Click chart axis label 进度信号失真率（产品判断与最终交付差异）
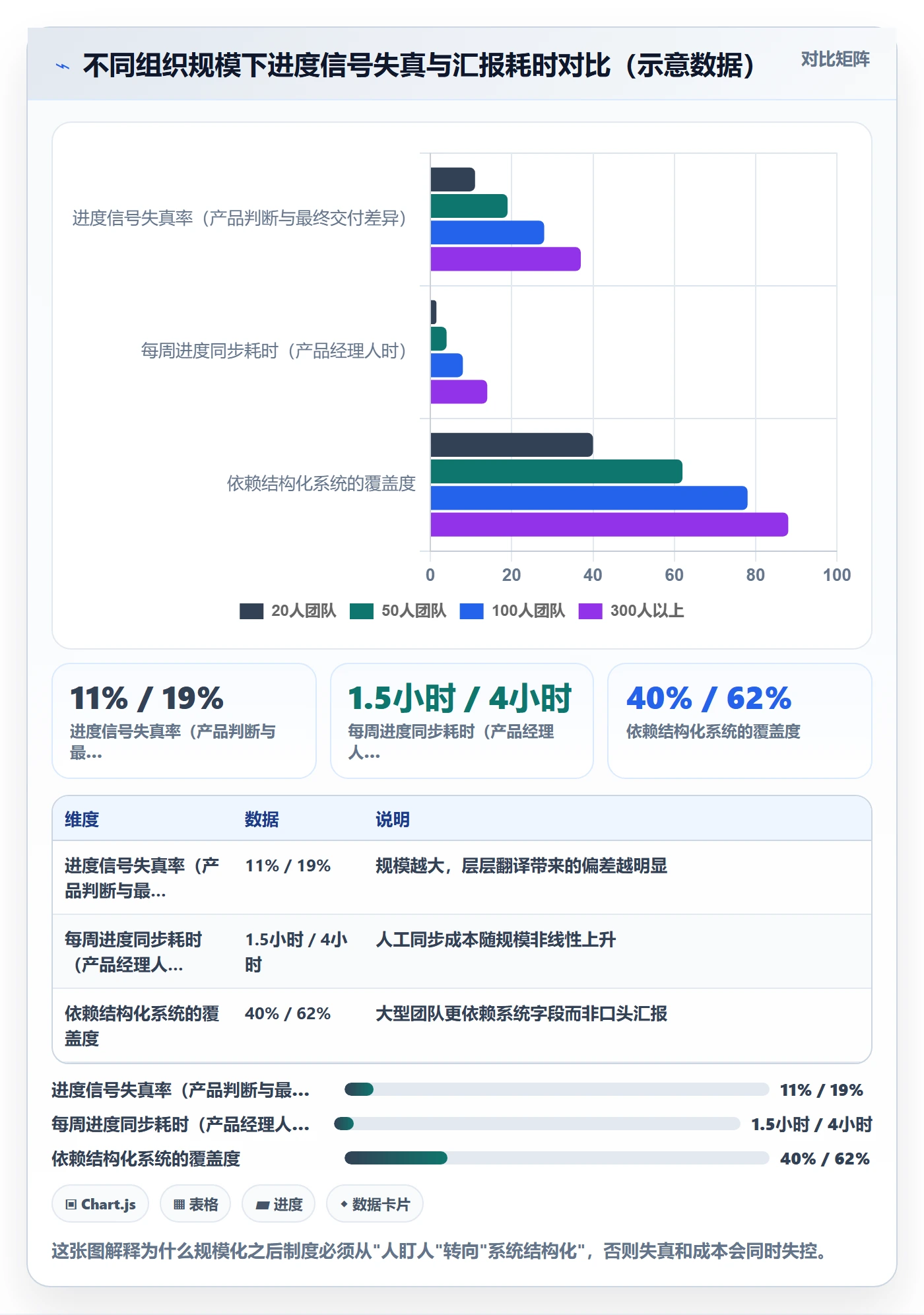Screen dimensions: 924x1315 pyautogui.click(x=240, y=218)
